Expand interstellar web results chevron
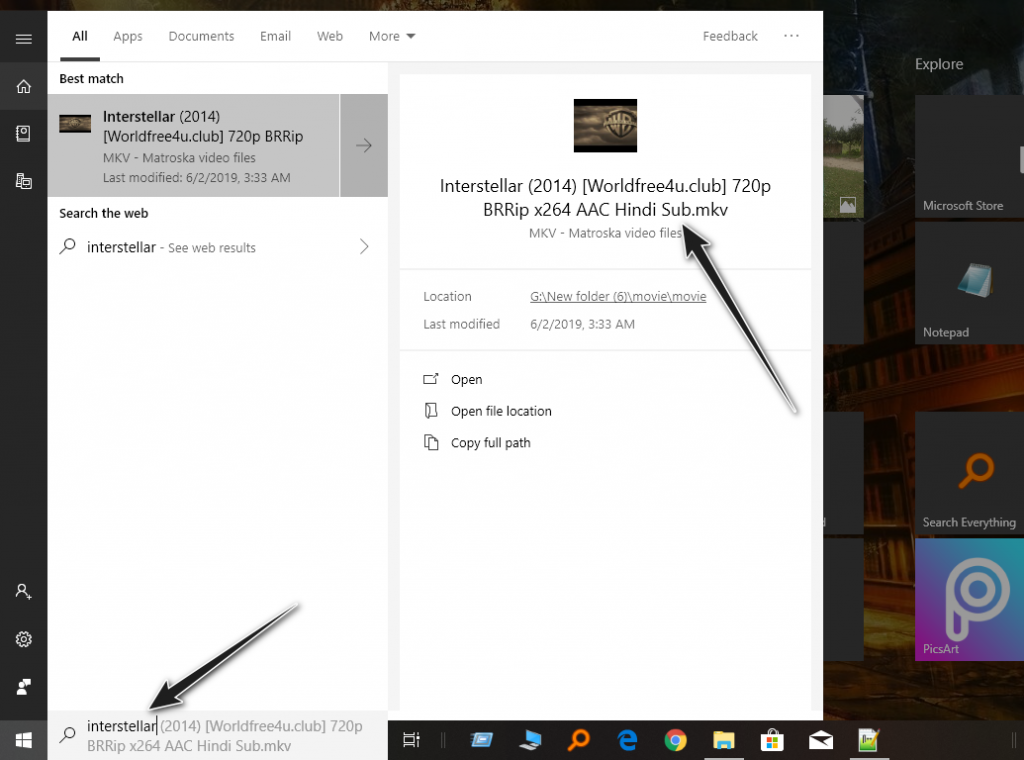 (x=364, y=246)
